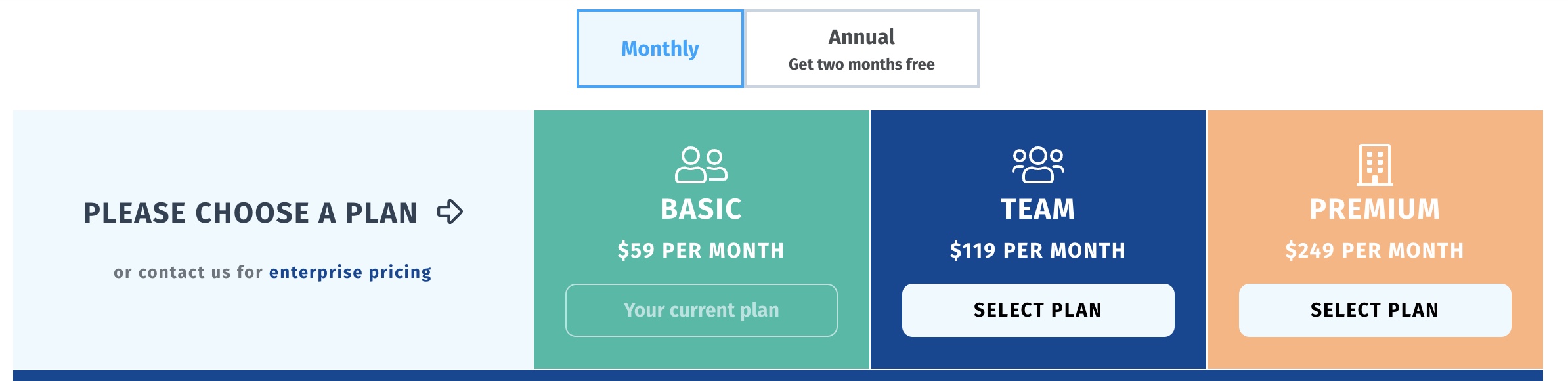Image resolution: width=1568 pixels, height=381 pixels.
Task: Click the BASIC plan title
Action: [x=701, y=210]
